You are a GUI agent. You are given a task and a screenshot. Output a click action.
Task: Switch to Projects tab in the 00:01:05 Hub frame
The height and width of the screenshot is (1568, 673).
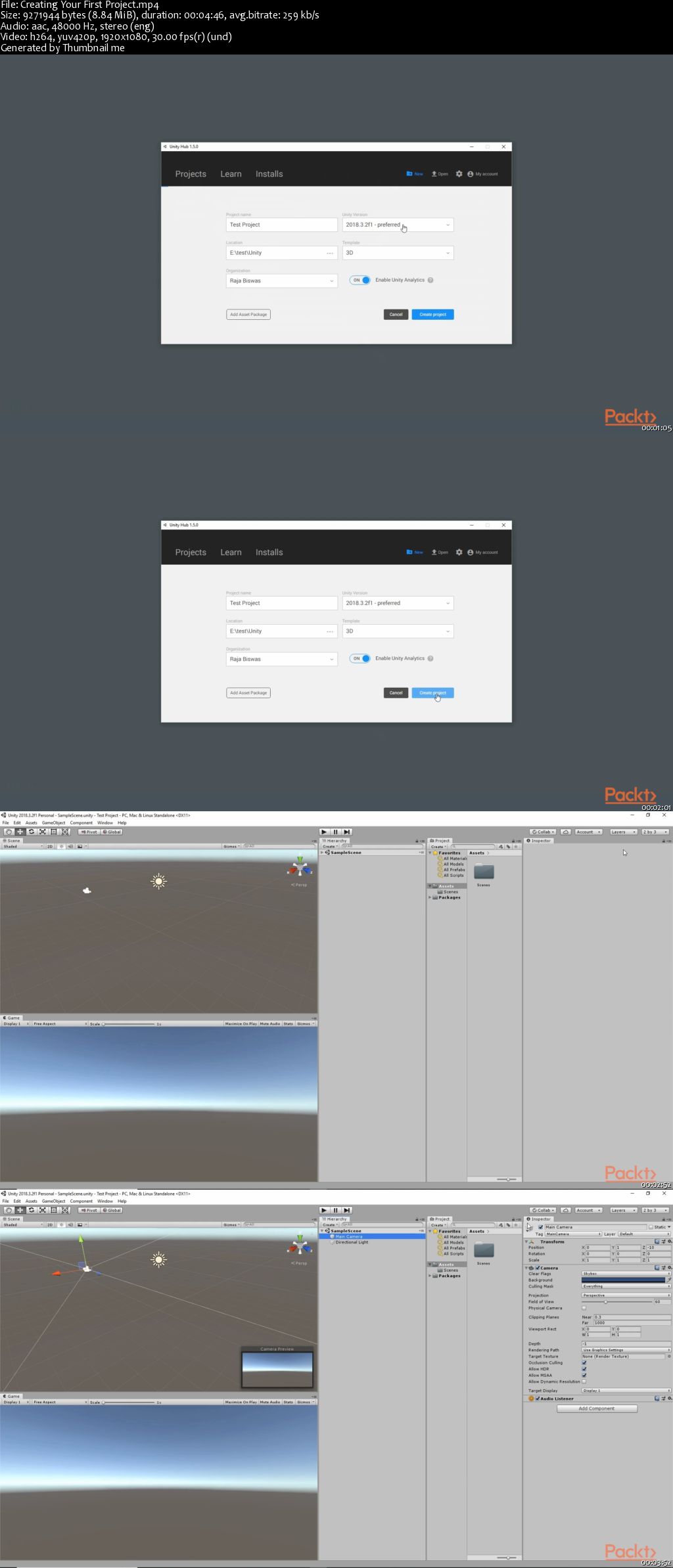point(191,174)
